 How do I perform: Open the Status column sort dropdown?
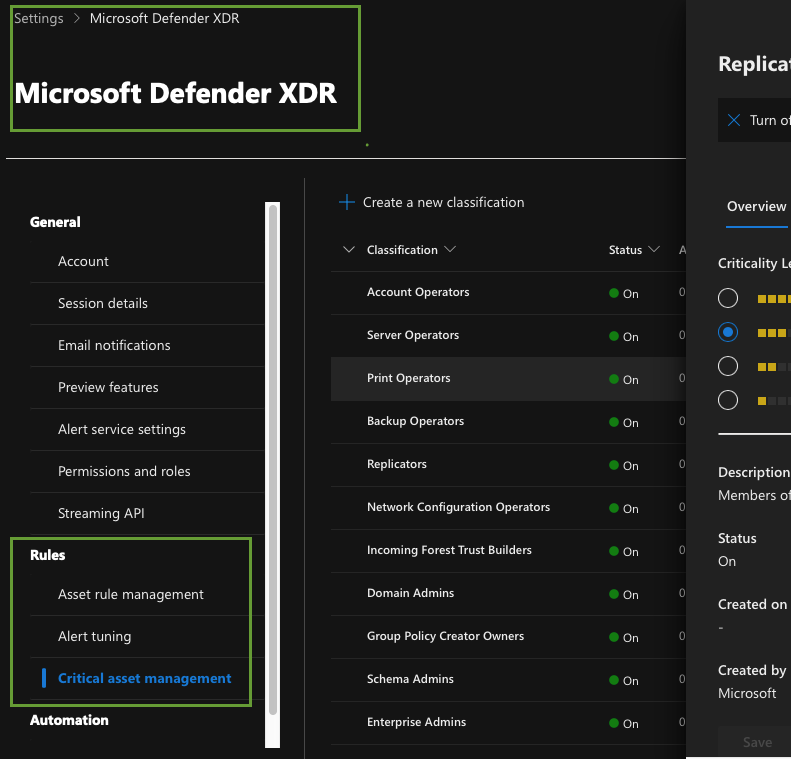click(654, 250)
